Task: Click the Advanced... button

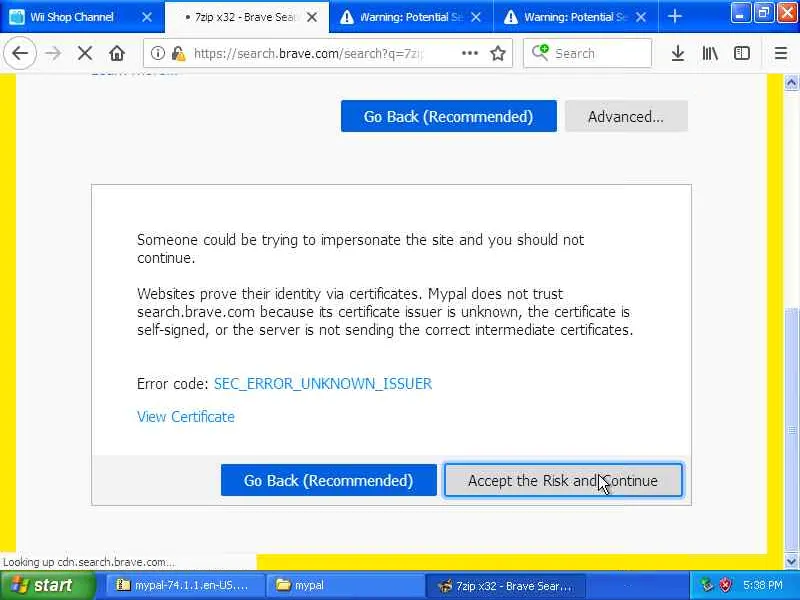Action: [x=626, y=116]
